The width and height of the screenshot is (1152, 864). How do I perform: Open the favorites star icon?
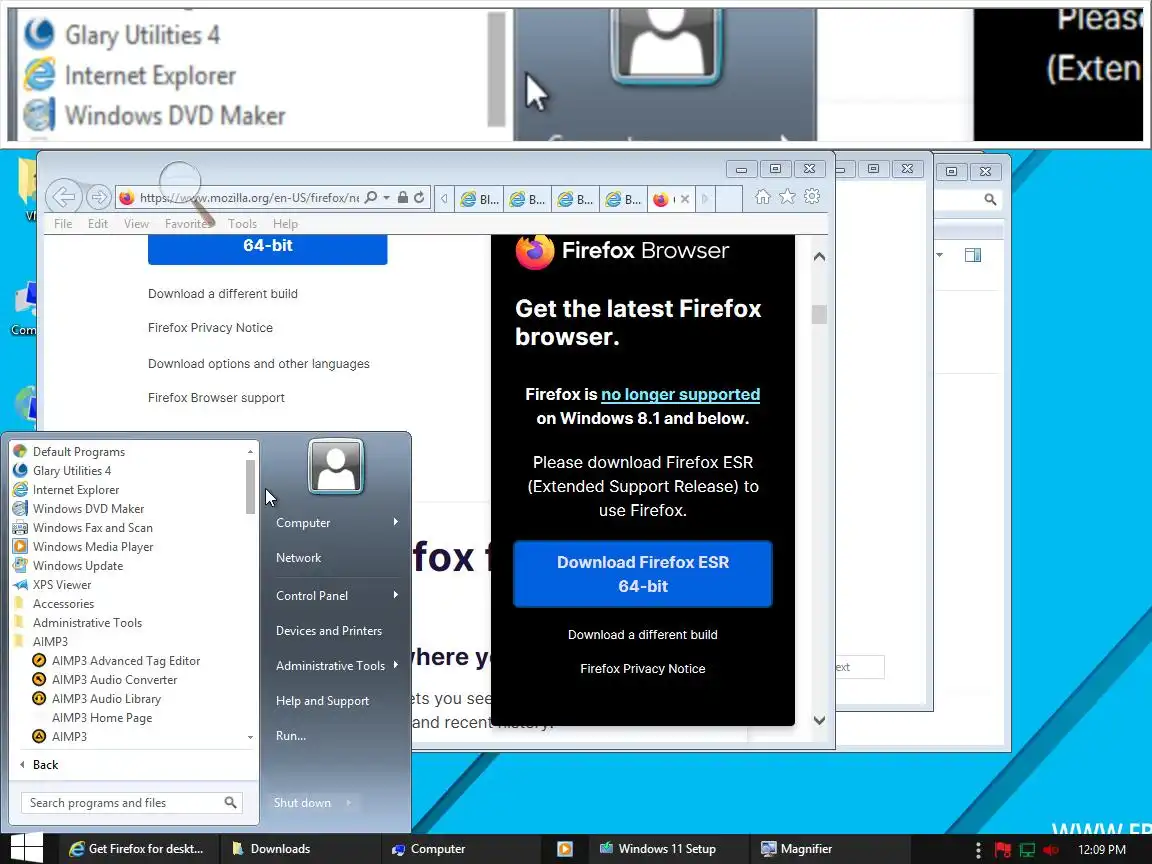[787, 197]
